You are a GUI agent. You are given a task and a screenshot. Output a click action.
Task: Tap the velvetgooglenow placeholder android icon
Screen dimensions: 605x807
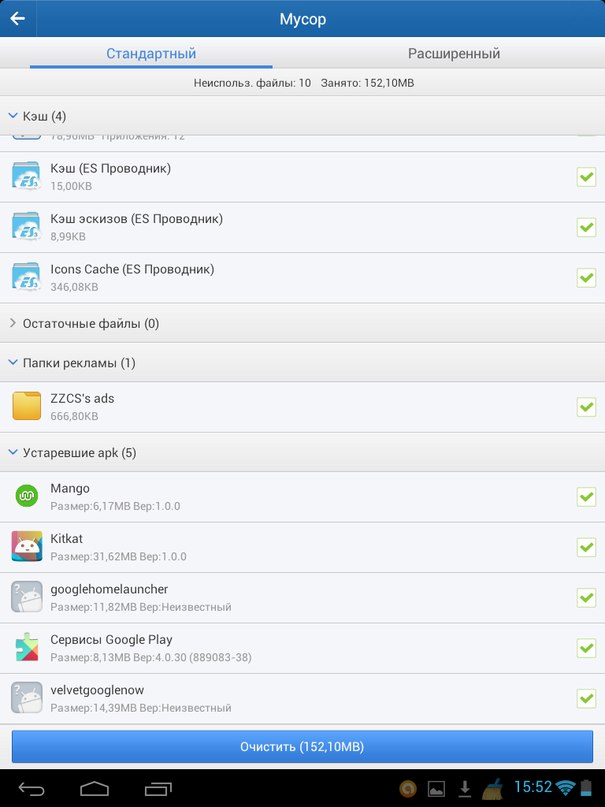coord(27,698)
